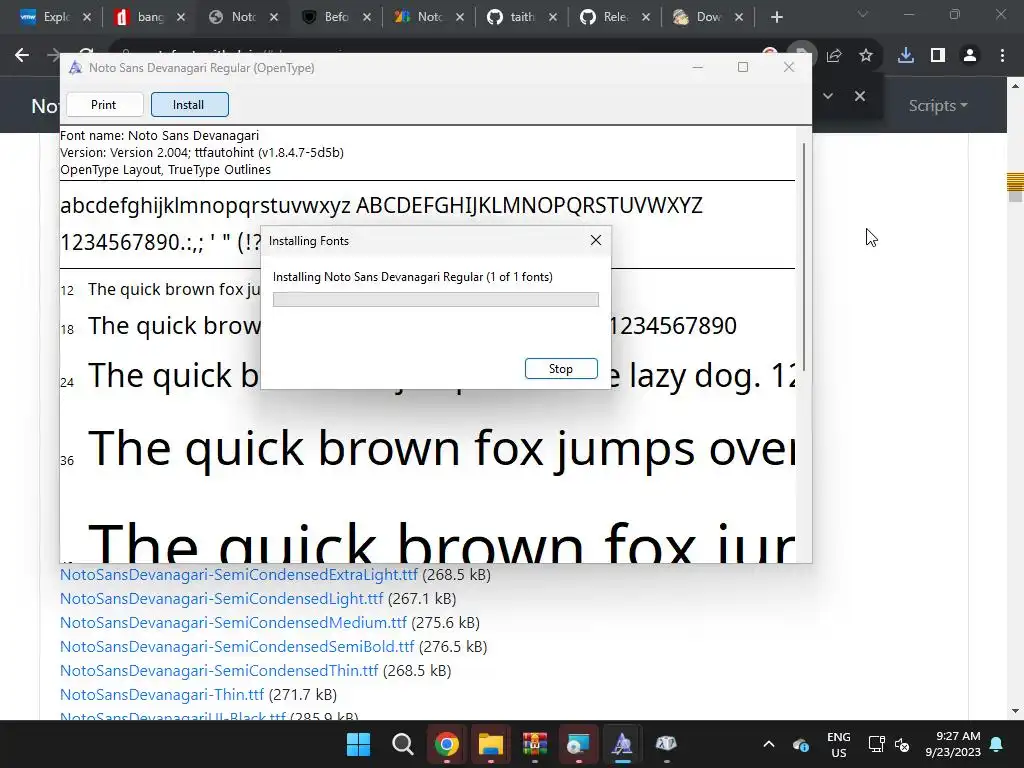Stop the font installation
The height and width of the screenshot is (768, 1024).
pyautogui.click(x=561, y=368)
